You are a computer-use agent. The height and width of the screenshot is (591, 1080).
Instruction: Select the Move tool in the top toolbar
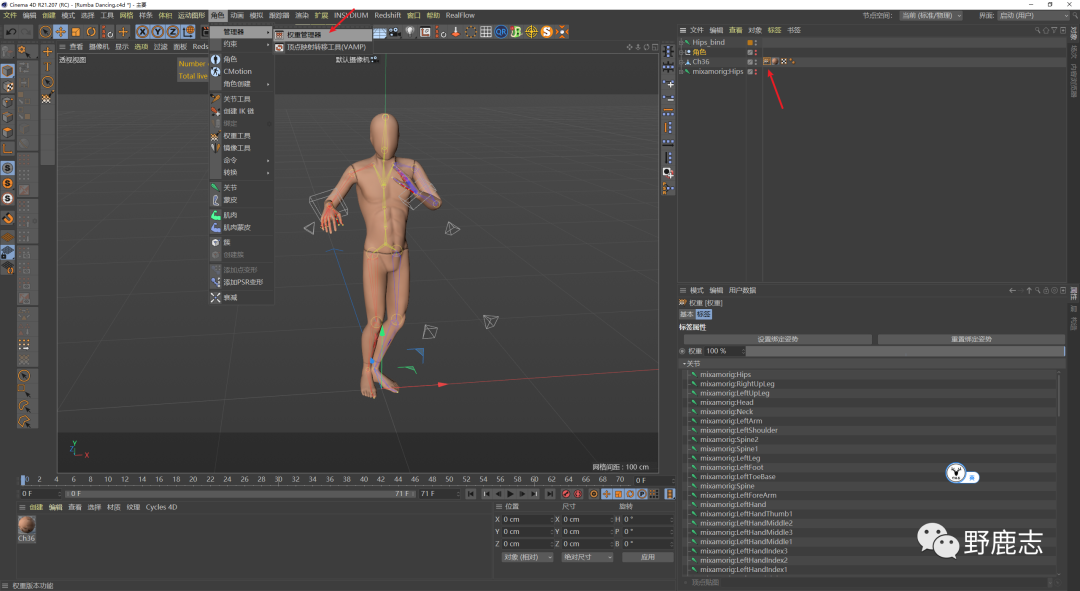(61, 32)
